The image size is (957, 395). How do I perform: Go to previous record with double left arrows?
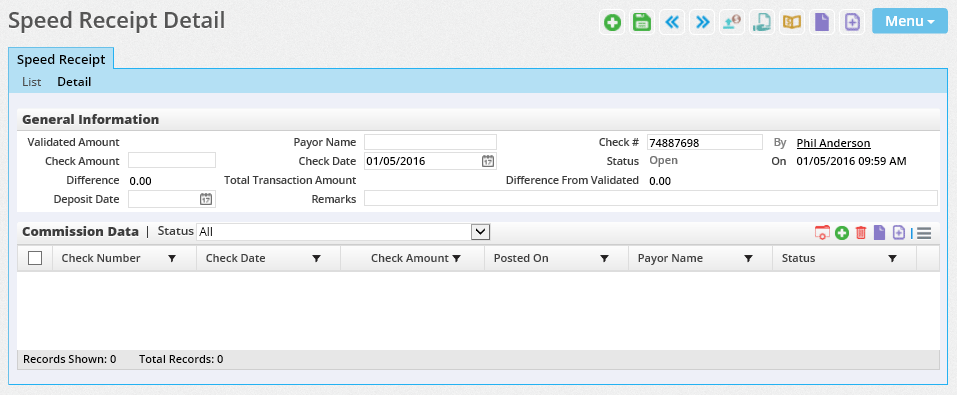point(672,23)
